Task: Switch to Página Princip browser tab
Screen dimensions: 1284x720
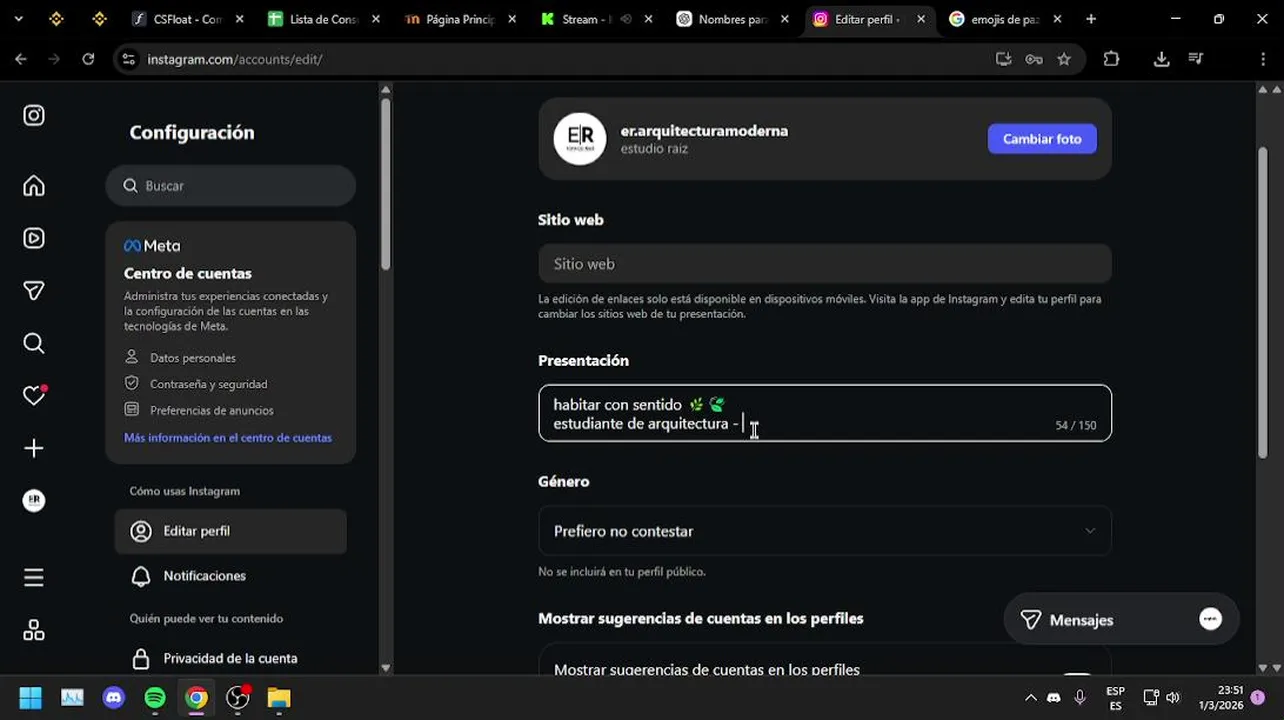Action: click(x=460, y=19)
